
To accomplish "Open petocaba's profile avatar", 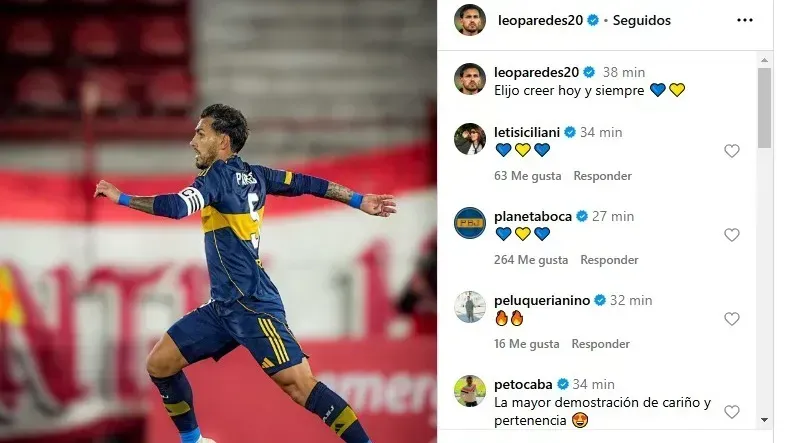I will 470,391.
